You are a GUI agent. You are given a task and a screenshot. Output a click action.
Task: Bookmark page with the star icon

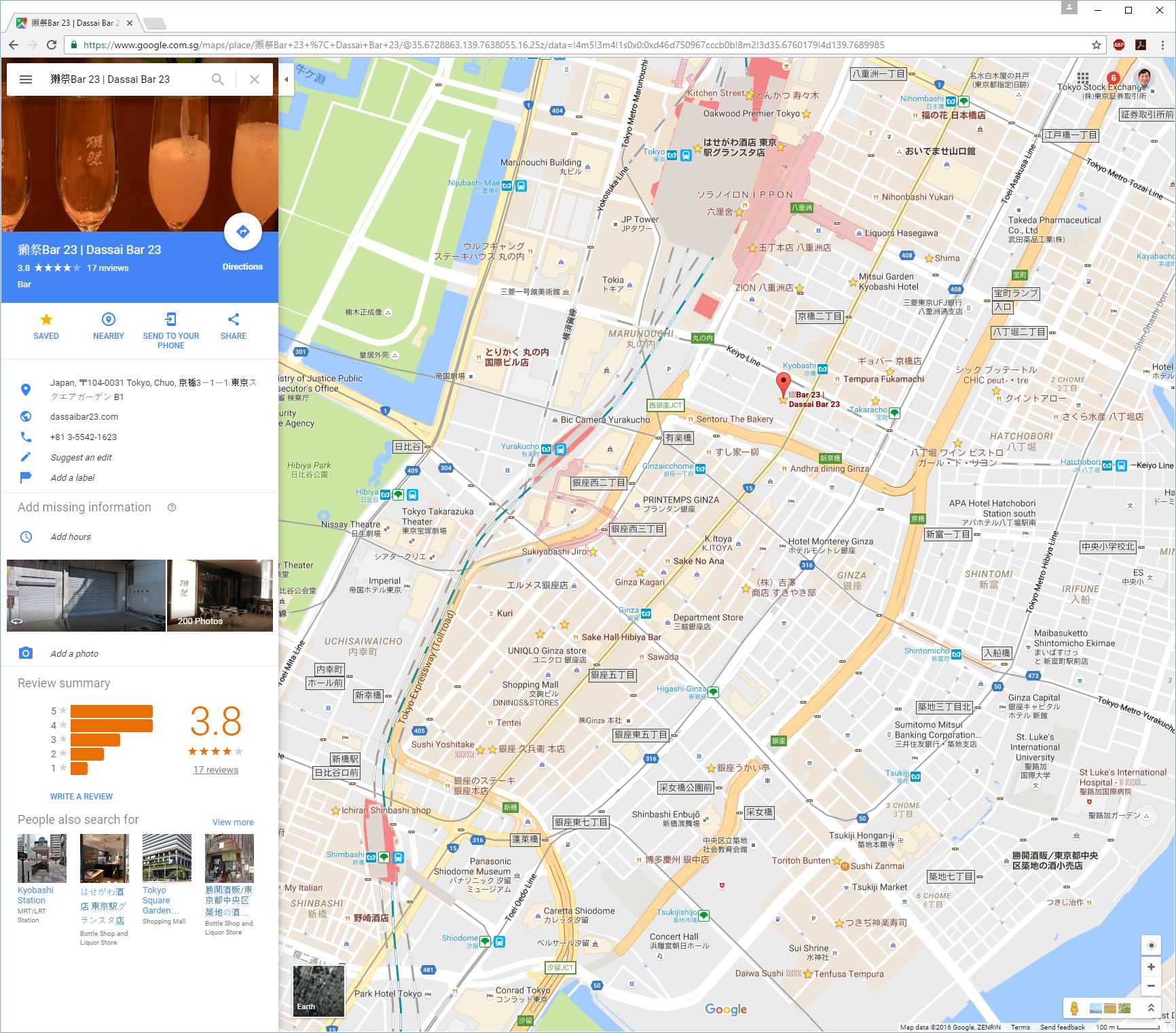coord(1097,45)
